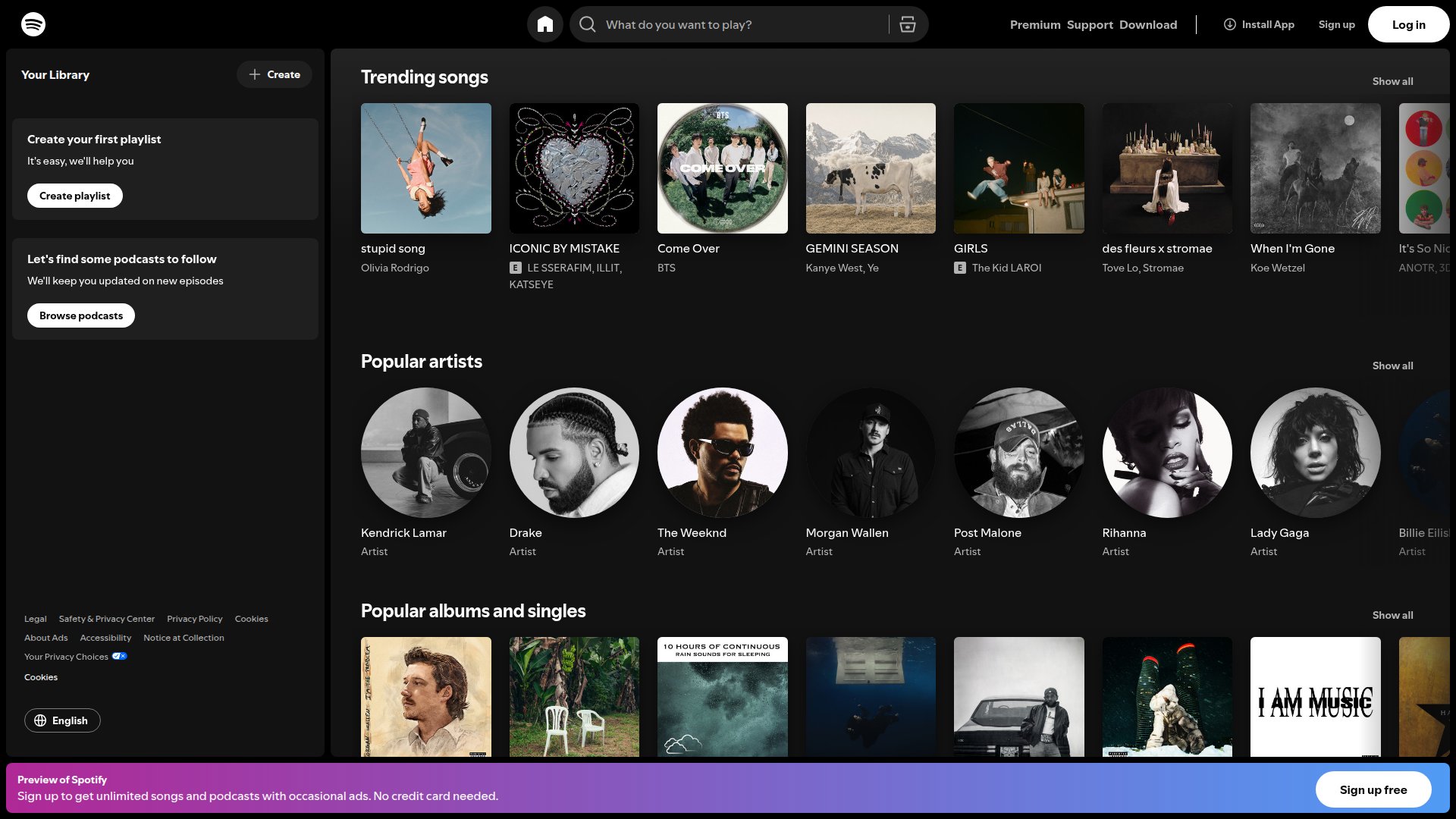Click the plus icon on Create button
1456x819 pixels.
(255, 74)
